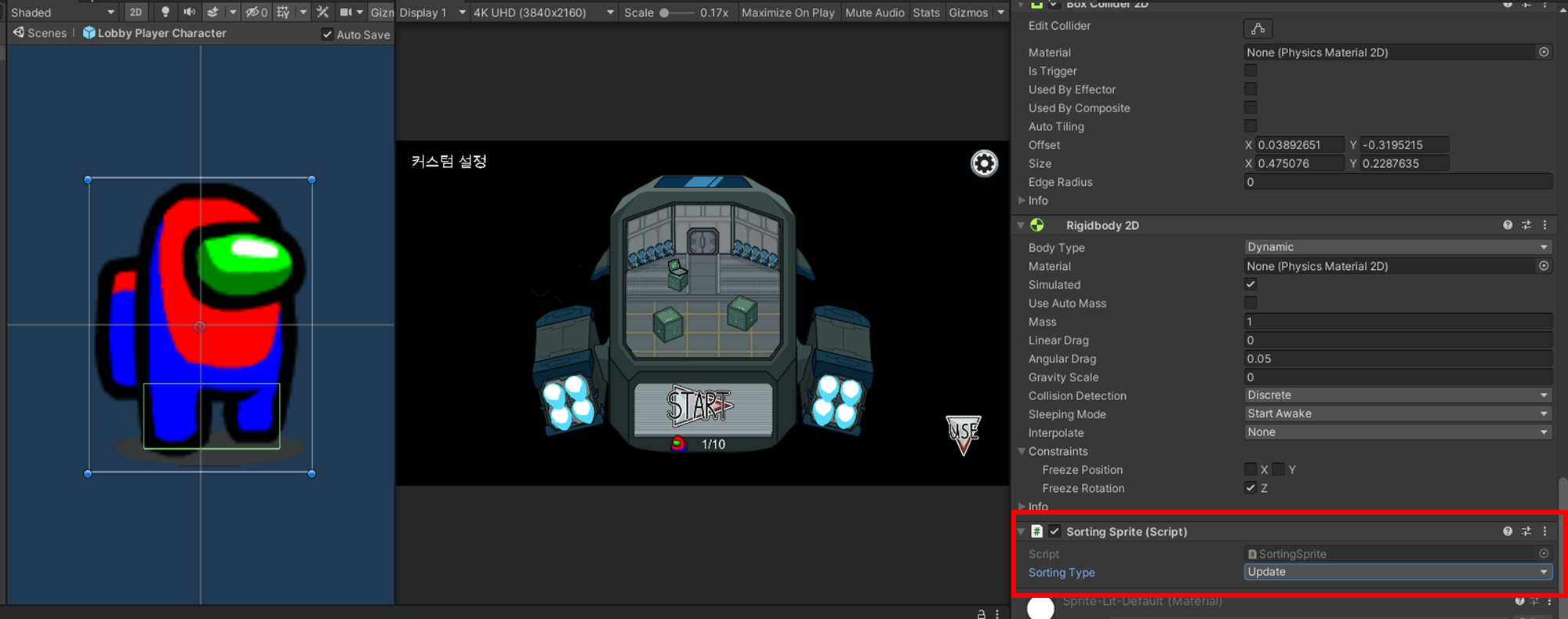
Task: Click the Rigidbody 2D component icon
Action: pyautogui.click(x=1037, y=225)
